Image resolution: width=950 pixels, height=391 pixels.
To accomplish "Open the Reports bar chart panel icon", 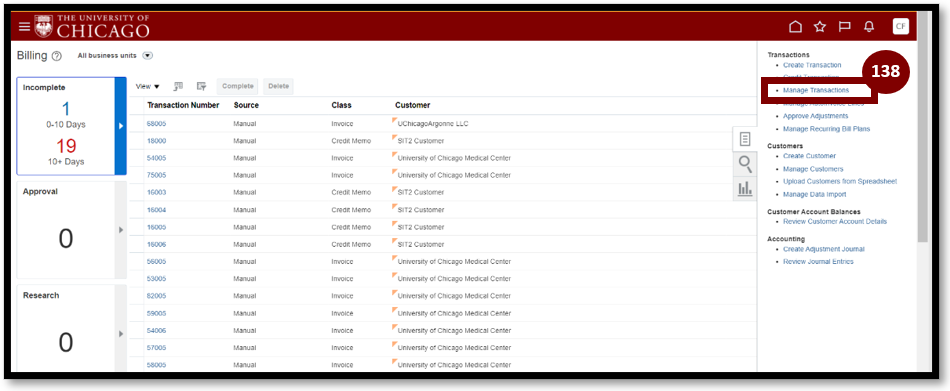I will 745,189.
